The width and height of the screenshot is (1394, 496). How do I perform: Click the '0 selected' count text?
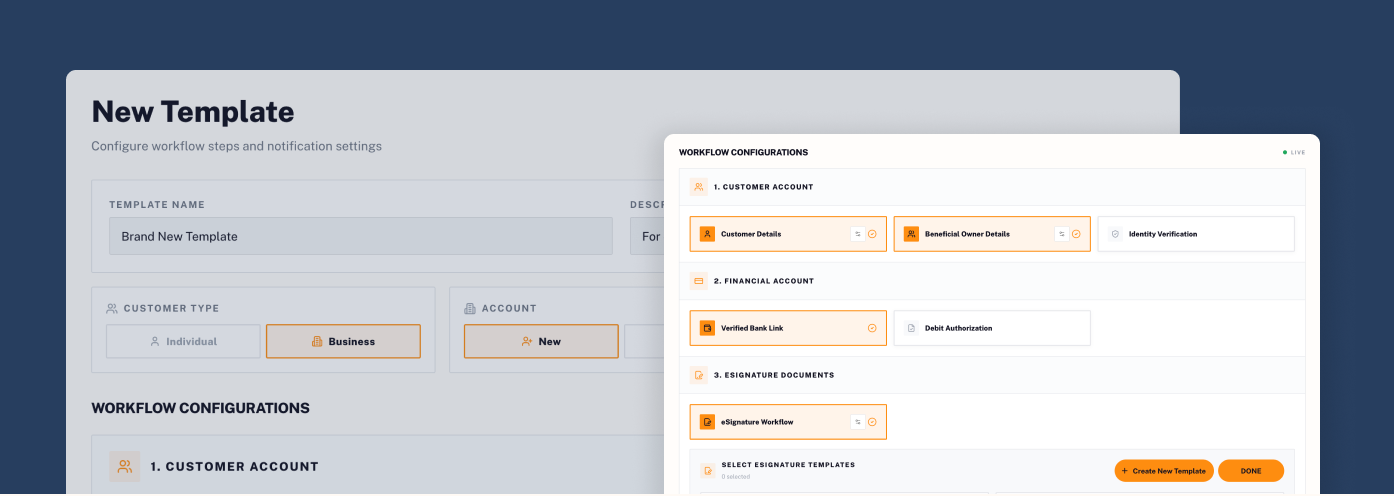pyautogui.click(x=735, y=476)
